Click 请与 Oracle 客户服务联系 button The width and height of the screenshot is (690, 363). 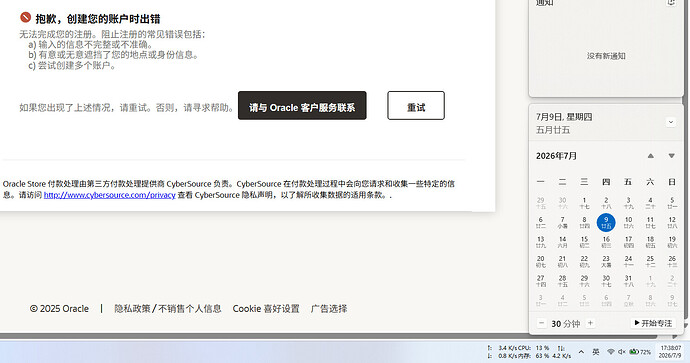302,106
